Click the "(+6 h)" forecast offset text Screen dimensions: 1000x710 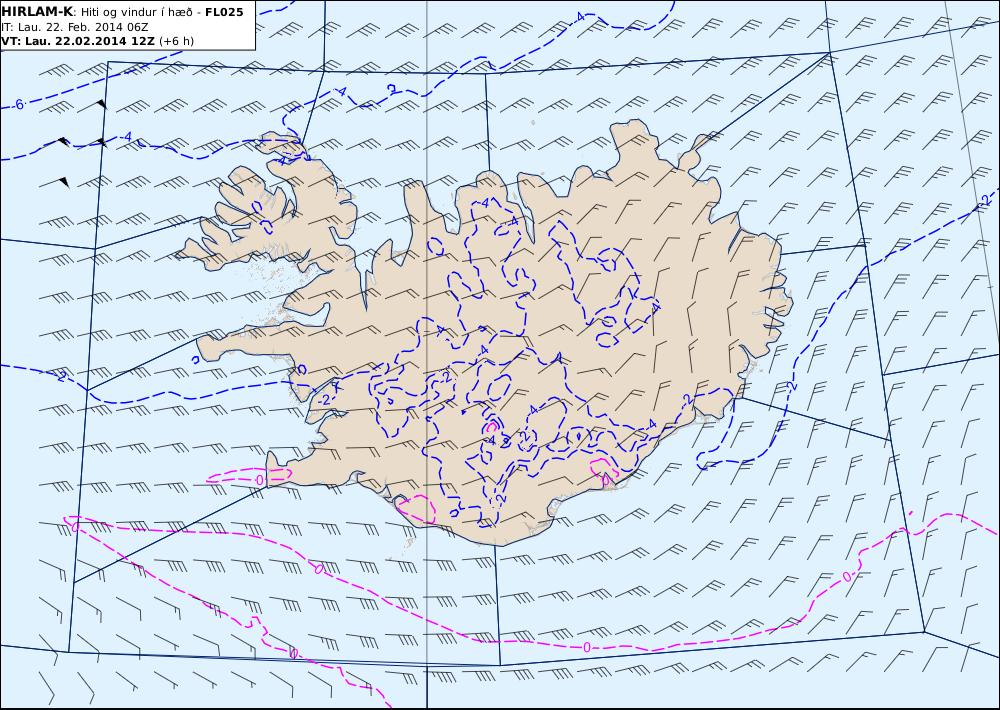click(177, 41)
